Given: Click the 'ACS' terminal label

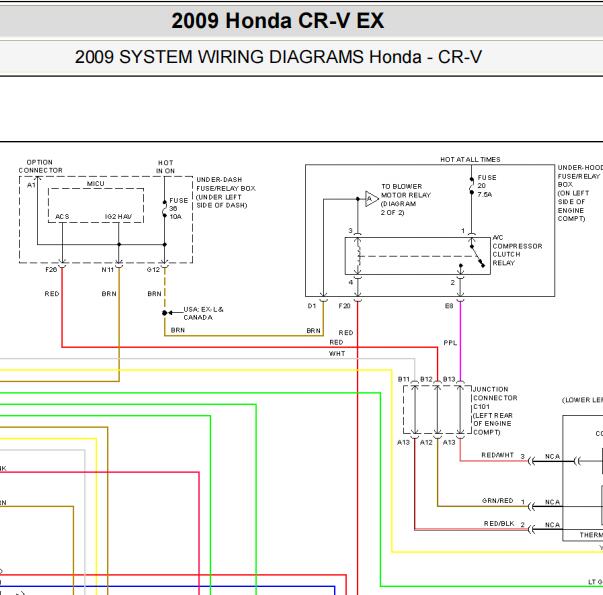Looking at the screenshot, I should coord(62,217).
